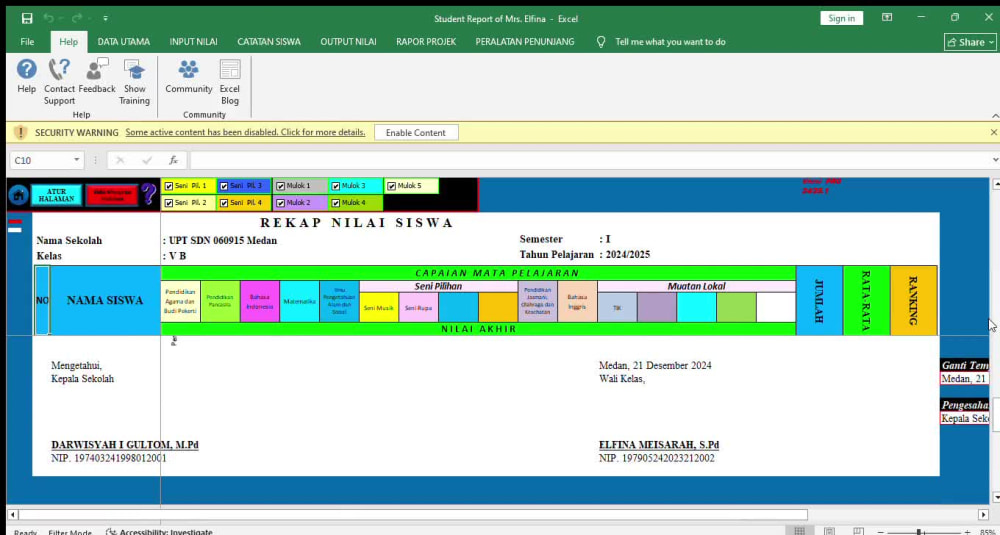The image size is (1000, 535).
Task: Switch to Normal view in status bar
Action: pyautogui.click(x=800, y=531)
